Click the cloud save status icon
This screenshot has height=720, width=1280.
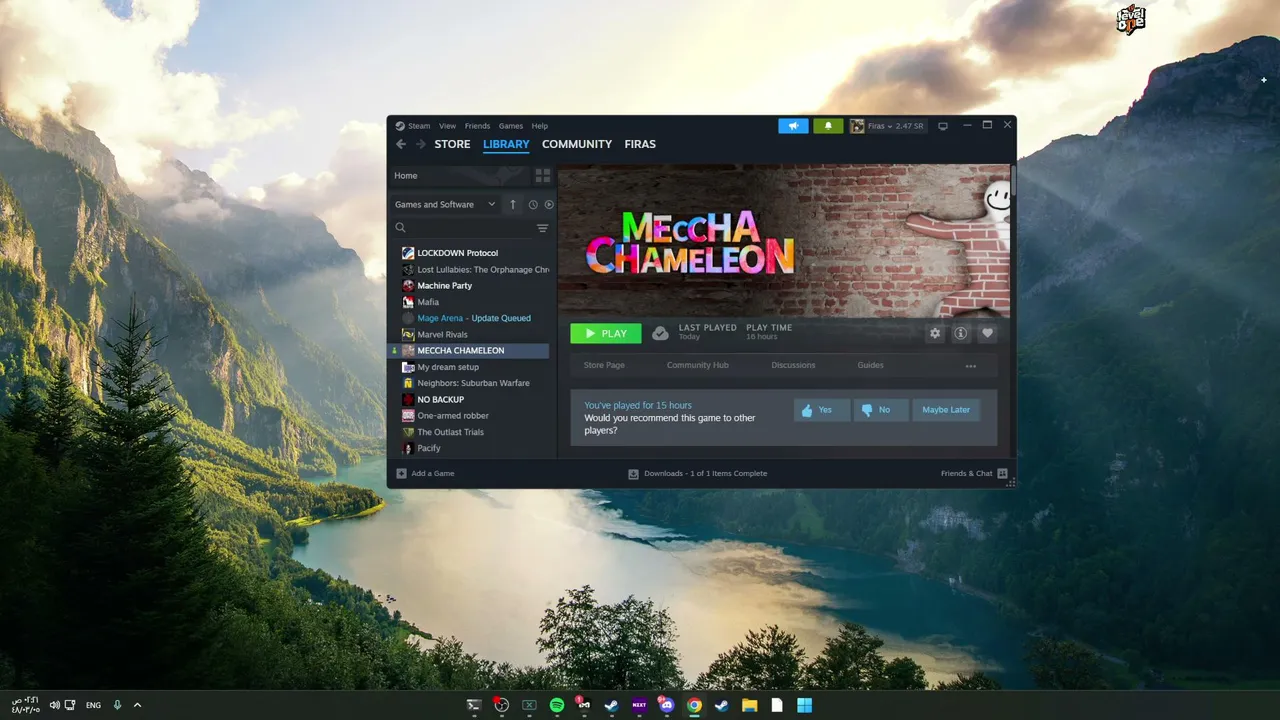pyautogui.click(x=660, y=333)
